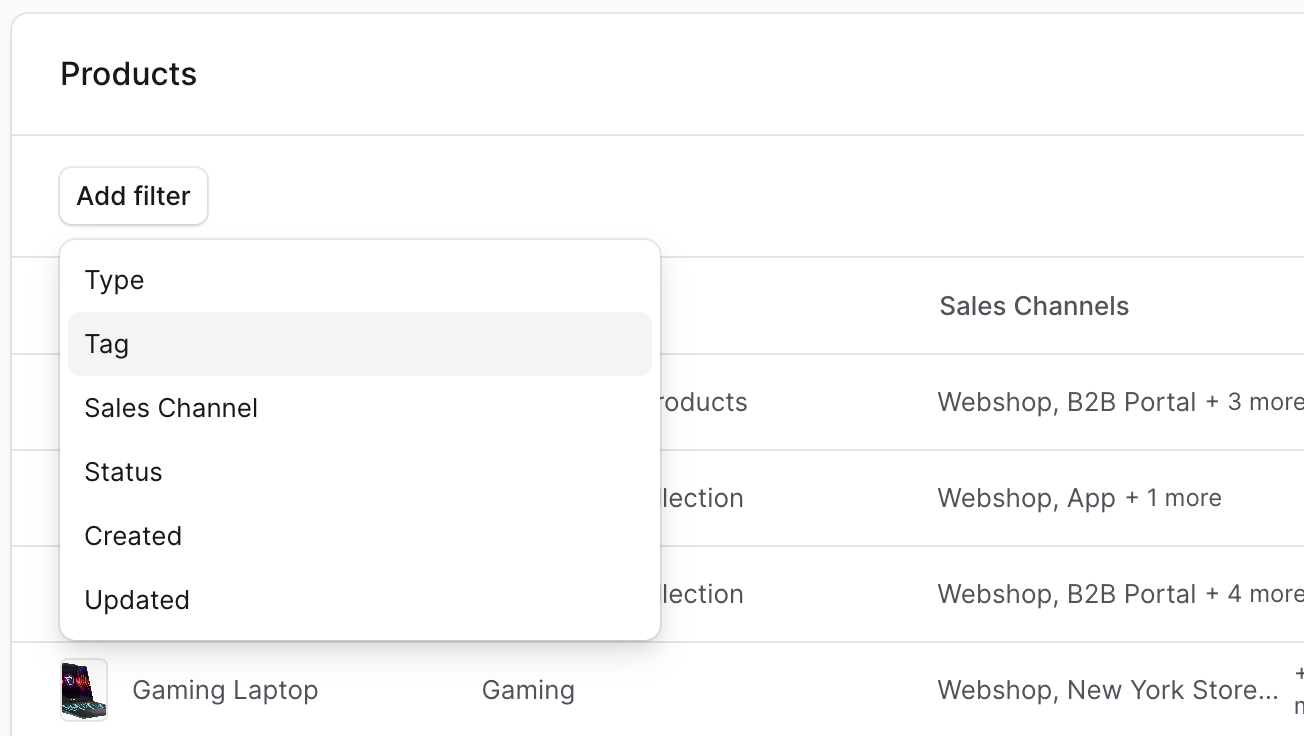Choose the Tag filter option
This screenshot has width=1304, height=736.
tap(107, 344)
